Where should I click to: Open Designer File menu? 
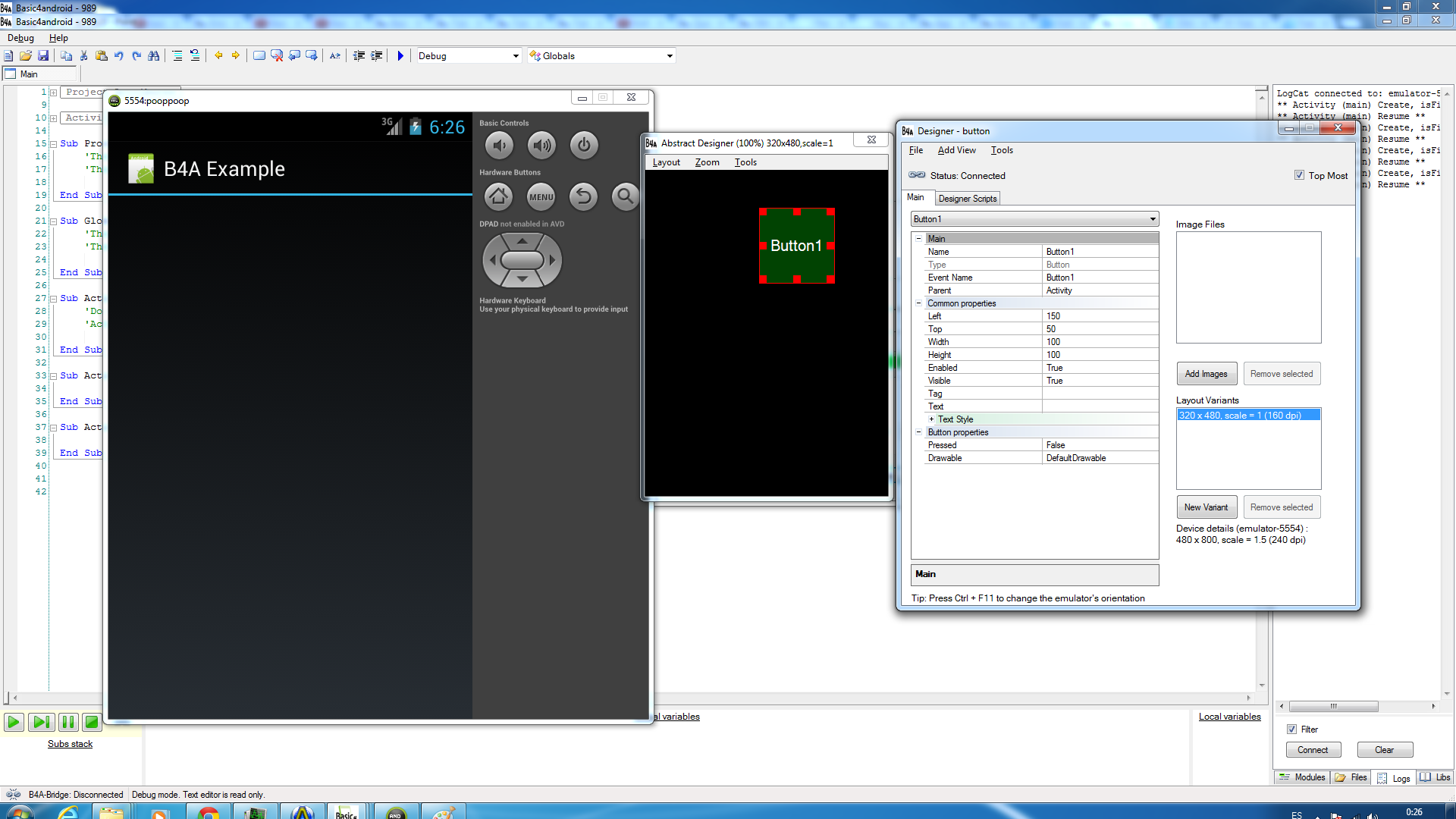coord(915,150)
